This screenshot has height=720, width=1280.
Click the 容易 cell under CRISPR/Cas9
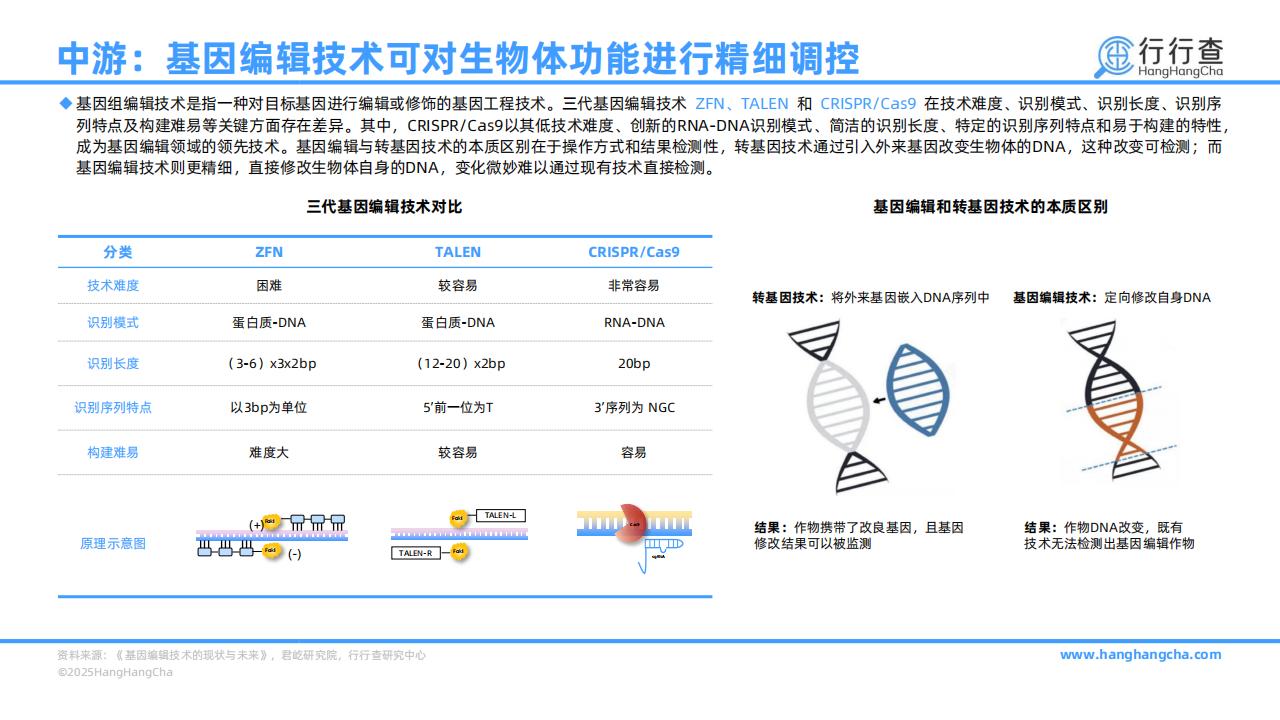634,452
